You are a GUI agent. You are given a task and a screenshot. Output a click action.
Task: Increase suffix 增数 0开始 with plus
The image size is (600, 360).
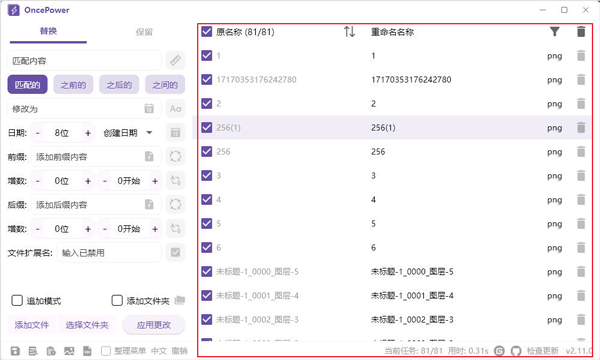point(155,229)
